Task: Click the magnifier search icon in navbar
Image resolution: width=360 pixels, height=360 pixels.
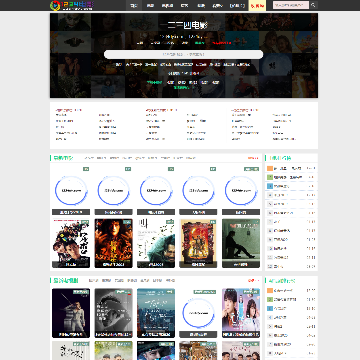Action: (x=313, y=5)
